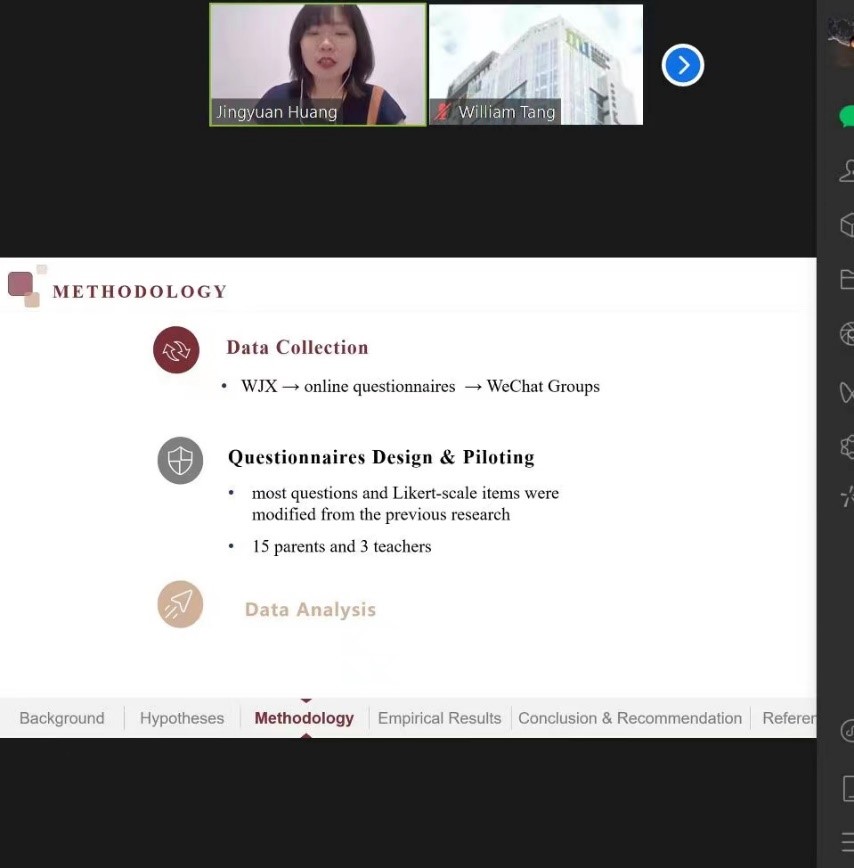854x868 pixels.
Task: Click the Questionnaires Design shield icon
Action: coord(180,460)
